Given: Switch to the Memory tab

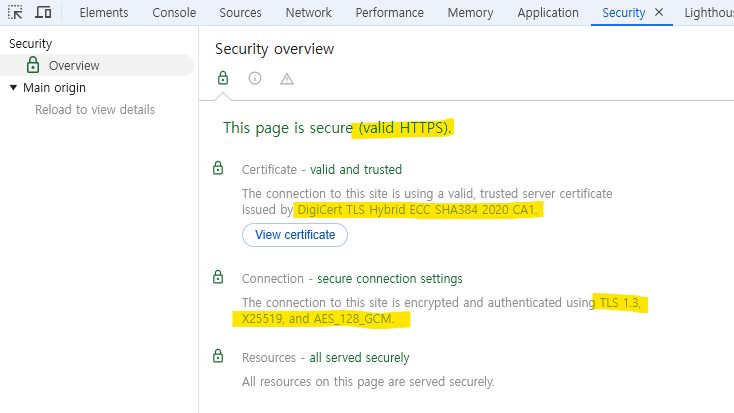Looking at the screenshot, I should point(470,13).
